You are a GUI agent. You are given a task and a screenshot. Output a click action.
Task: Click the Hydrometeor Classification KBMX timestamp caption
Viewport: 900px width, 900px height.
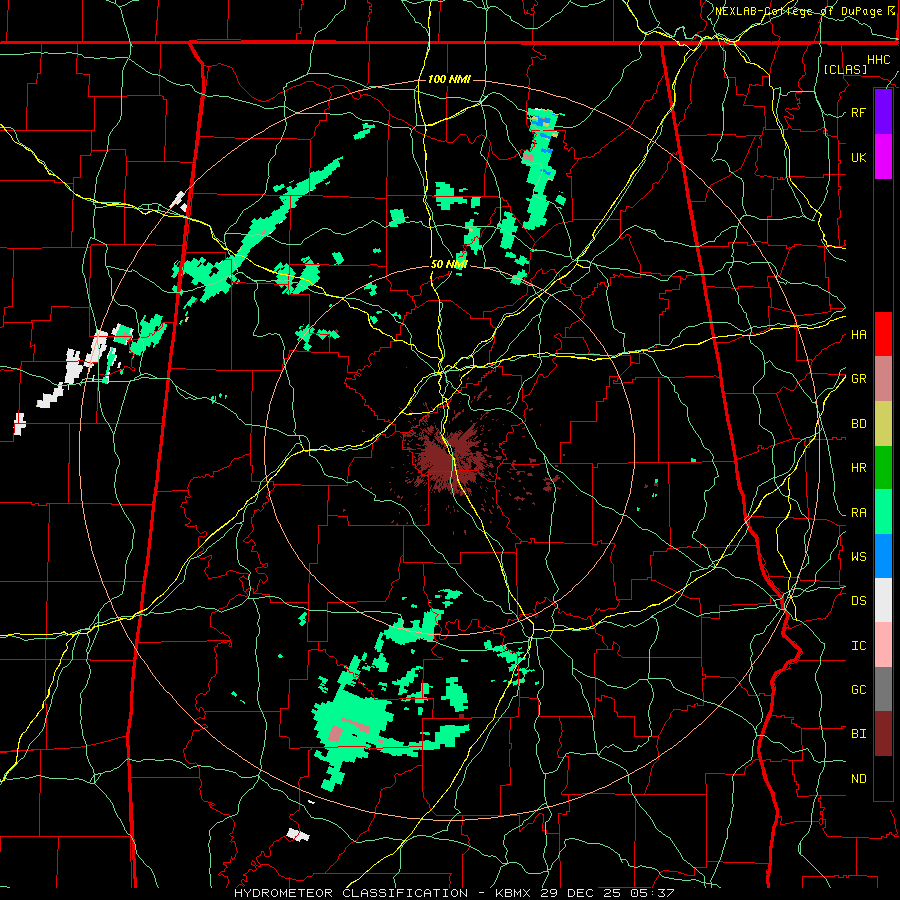pos(453,893)
